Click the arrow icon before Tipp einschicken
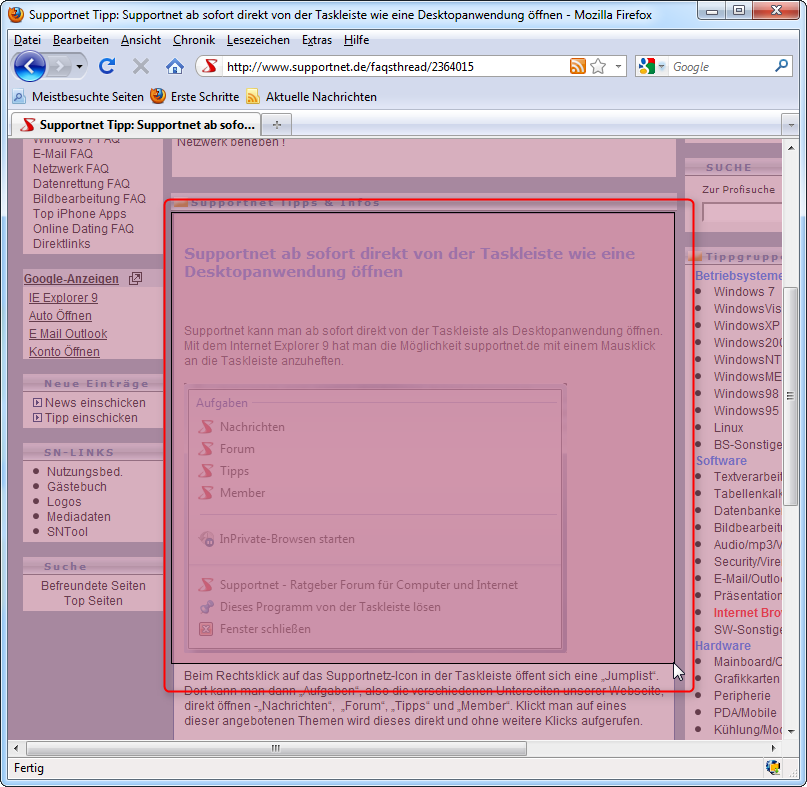 (x=38, y=417)
